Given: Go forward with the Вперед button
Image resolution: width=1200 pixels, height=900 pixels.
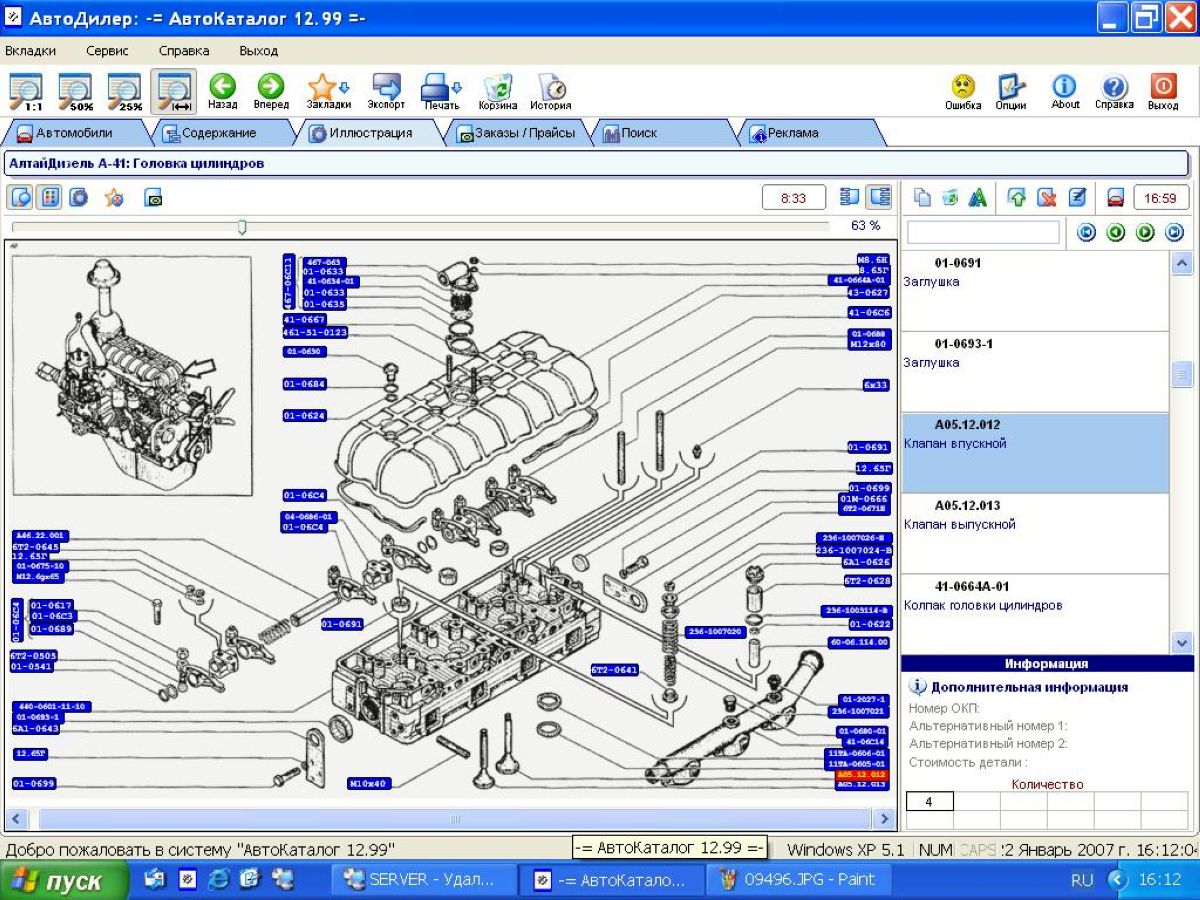Looking at the screenshot, I should (x=271, y=91).
